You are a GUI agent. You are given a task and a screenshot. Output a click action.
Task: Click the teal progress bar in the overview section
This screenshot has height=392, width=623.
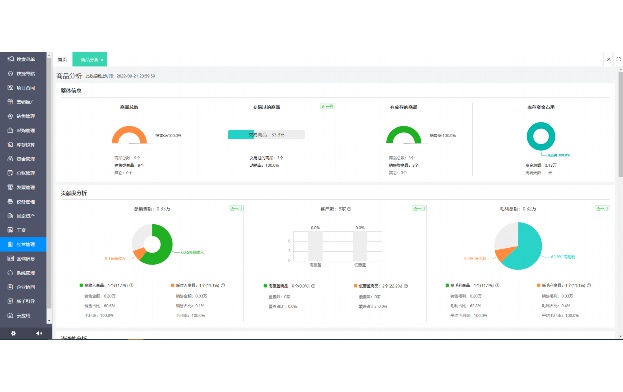(266, 135)
